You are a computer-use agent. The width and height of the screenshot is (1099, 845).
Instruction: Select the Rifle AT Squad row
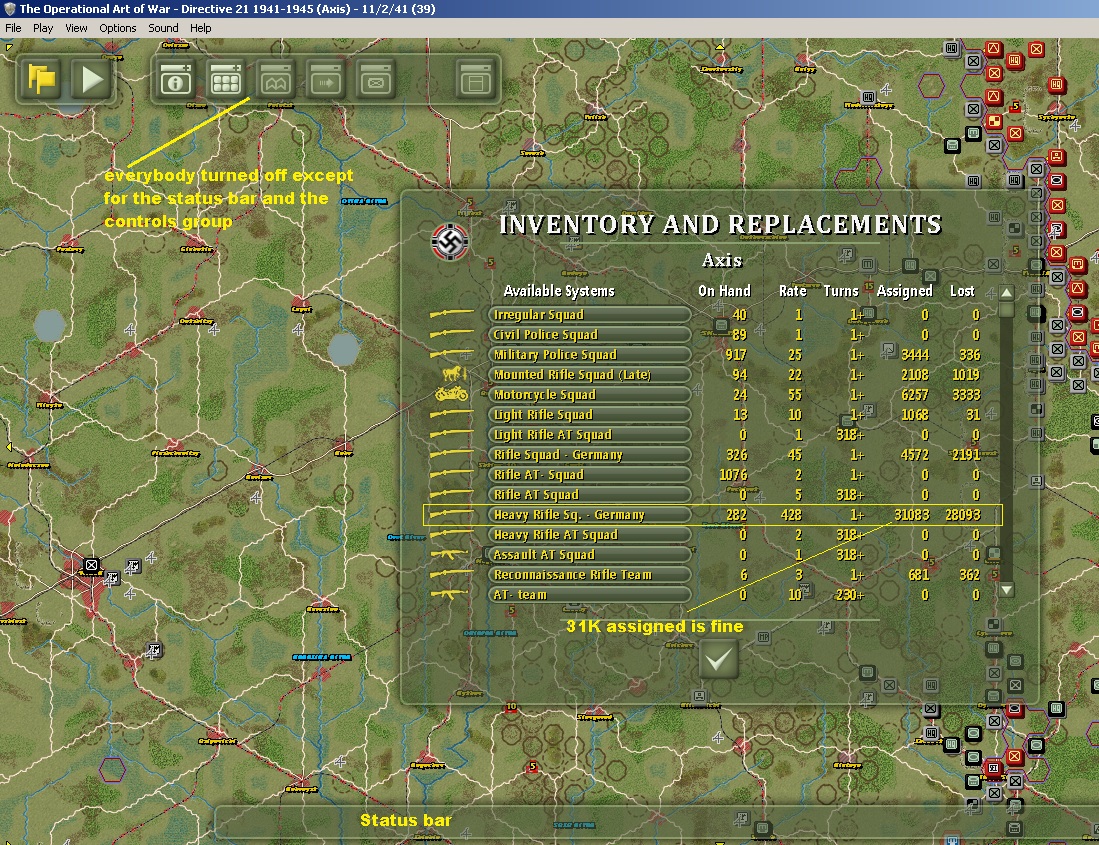tap(589, 495)
